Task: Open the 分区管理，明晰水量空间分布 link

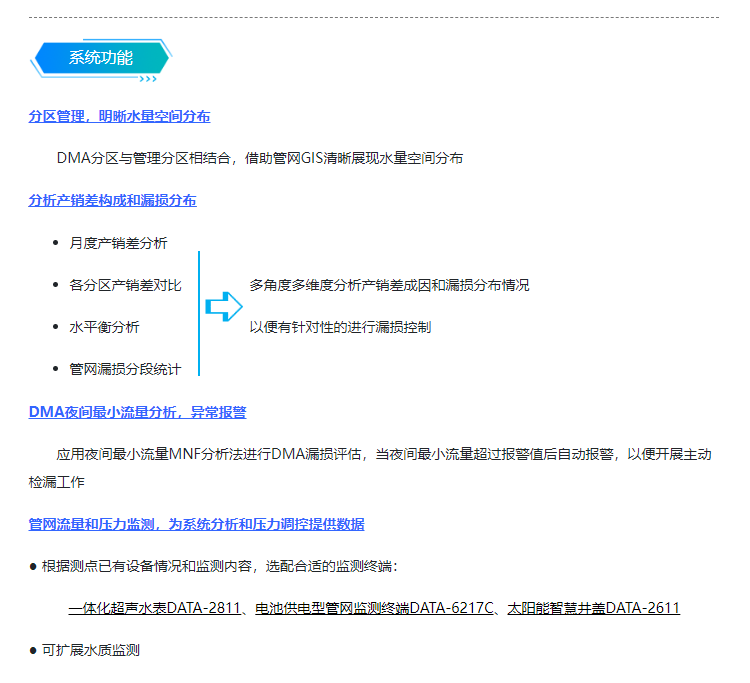Action: coord(119,116)
